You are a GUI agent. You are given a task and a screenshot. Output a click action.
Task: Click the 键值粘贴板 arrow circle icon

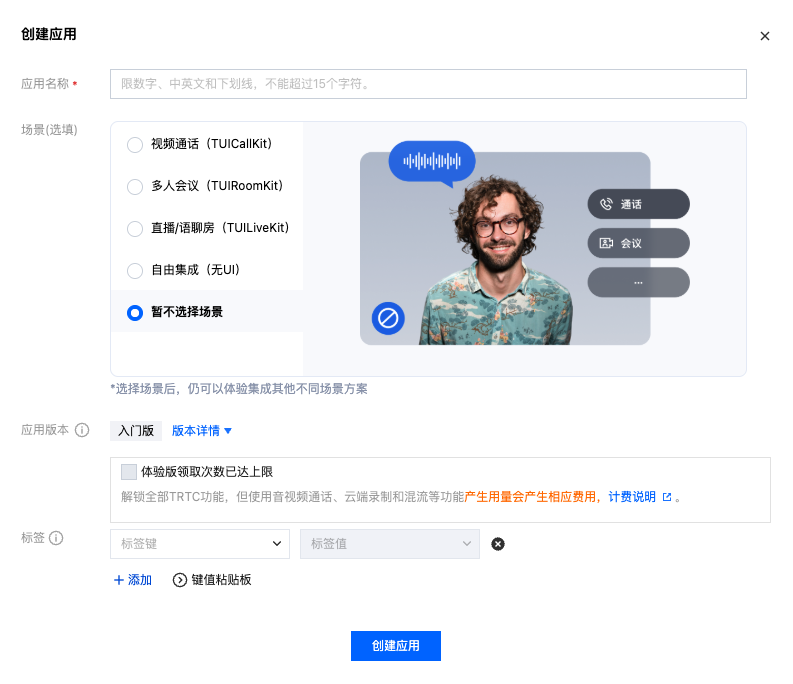(180, 580)
